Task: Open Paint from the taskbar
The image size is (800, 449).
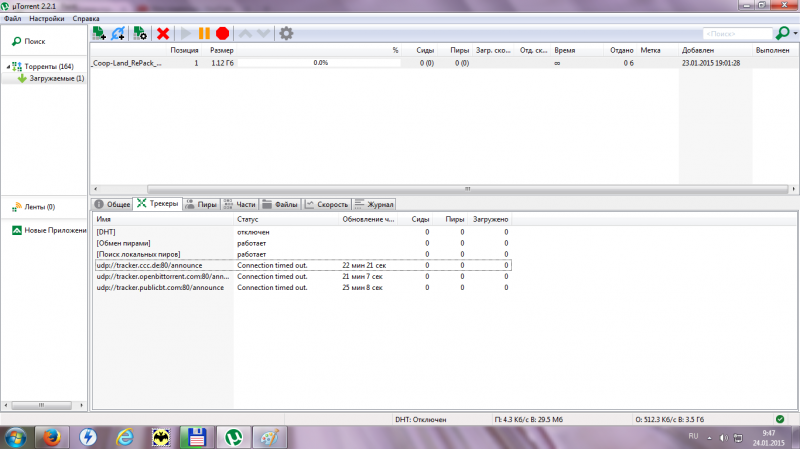Action: (270, 438)
